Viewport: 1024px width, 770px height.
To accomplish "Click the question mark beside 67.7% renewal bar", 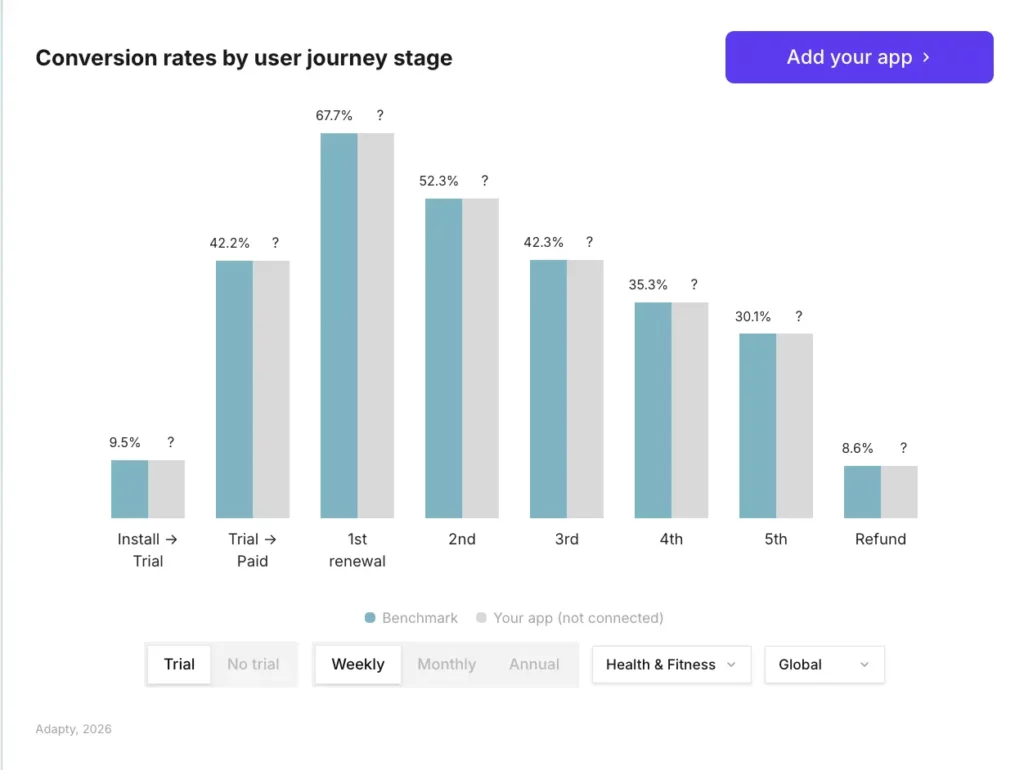I will (379, 115).
